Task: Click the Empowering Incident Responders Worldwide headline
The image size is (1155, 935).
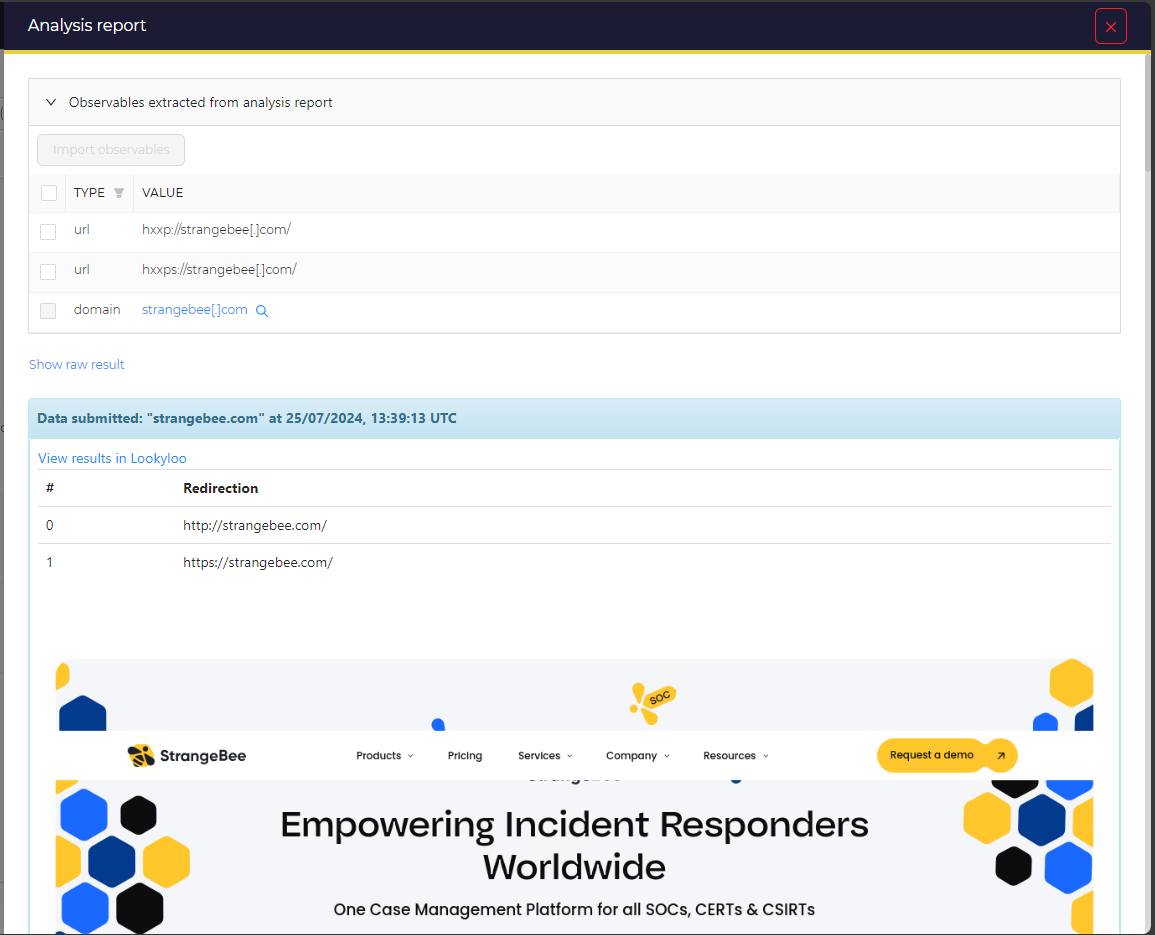Action: [575, 846]
